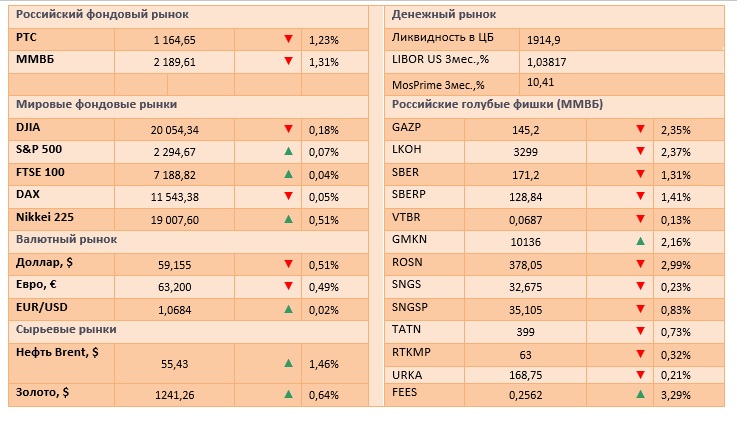The image size is (737, 429).
Task: Click the green up arrow beside S&P 500
Action: coord(288,151)
